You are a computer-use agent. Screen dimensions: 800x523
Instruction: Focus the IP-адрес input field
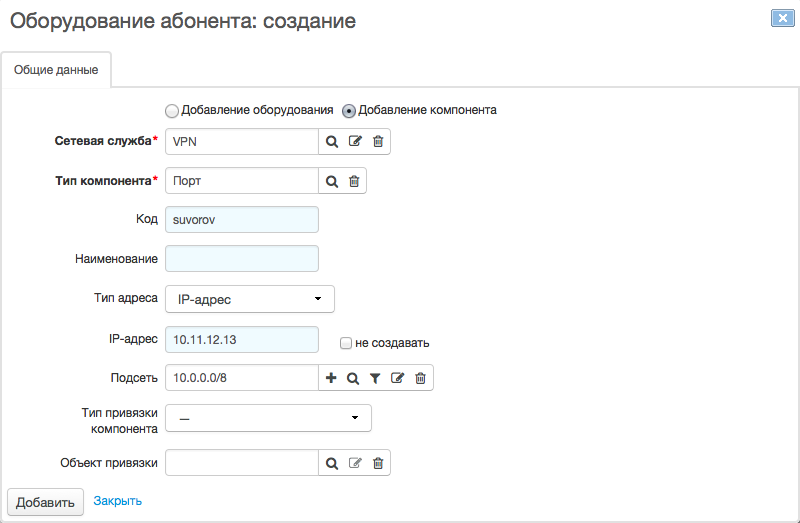[241, 340]
